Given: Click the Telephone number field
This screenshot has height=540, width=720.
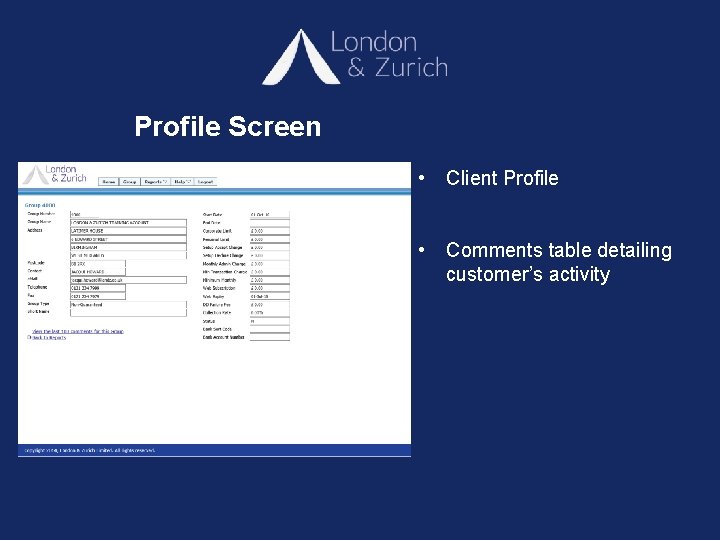Looking at the screenshot, I should click(97, 288).
